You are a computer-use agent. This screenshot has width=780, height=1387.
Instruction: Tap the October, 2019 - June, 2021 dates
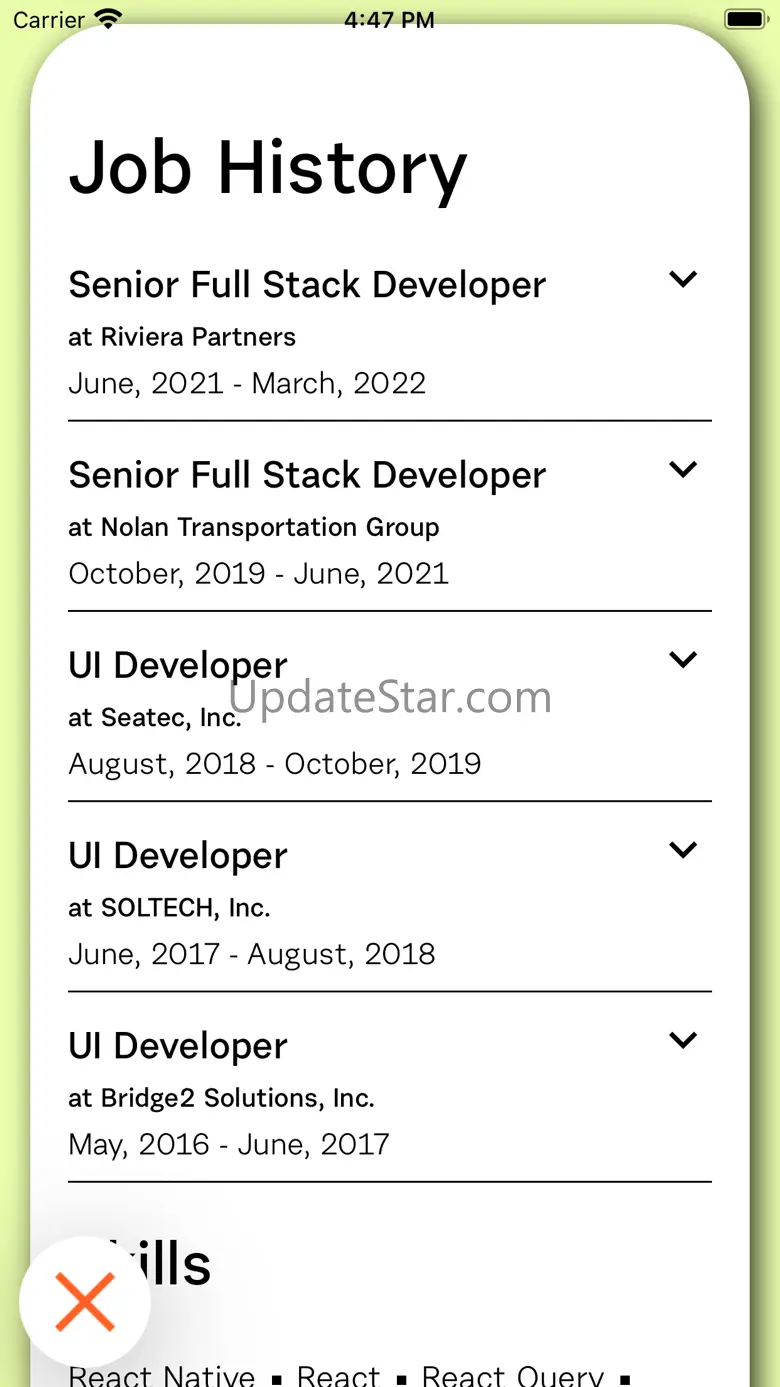click(258, 573)
